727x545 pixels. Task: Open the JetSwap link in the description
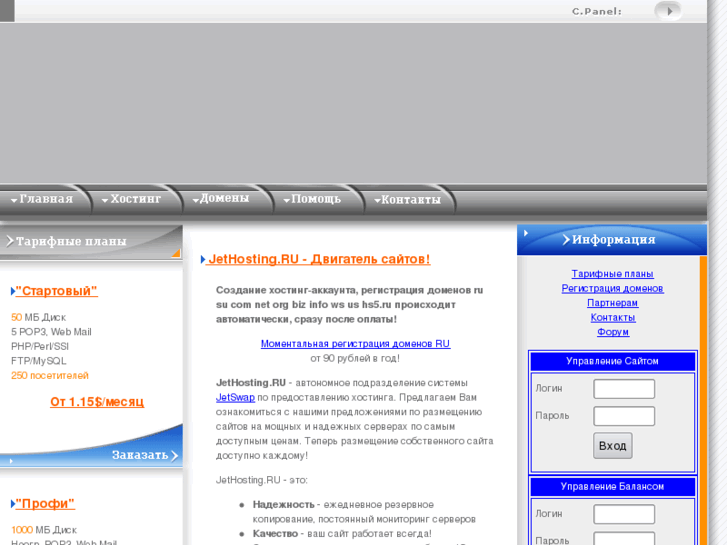pyautogui.click(x=235, y=398)
